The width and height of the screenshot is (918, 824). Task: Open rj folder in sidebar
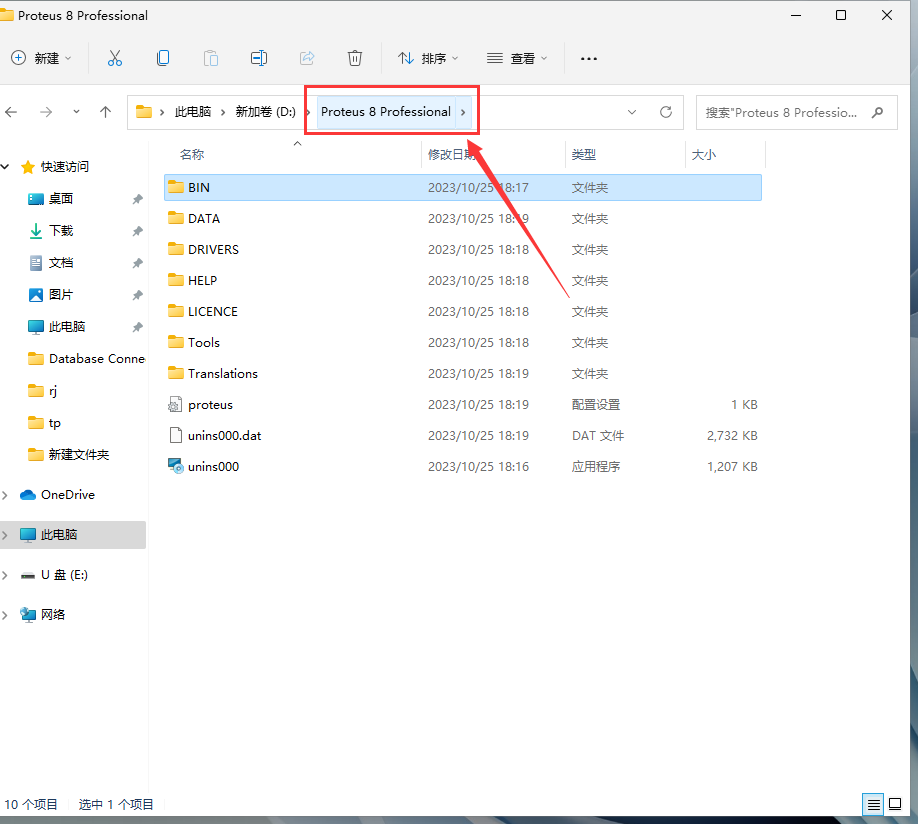[x=53, y=391]
